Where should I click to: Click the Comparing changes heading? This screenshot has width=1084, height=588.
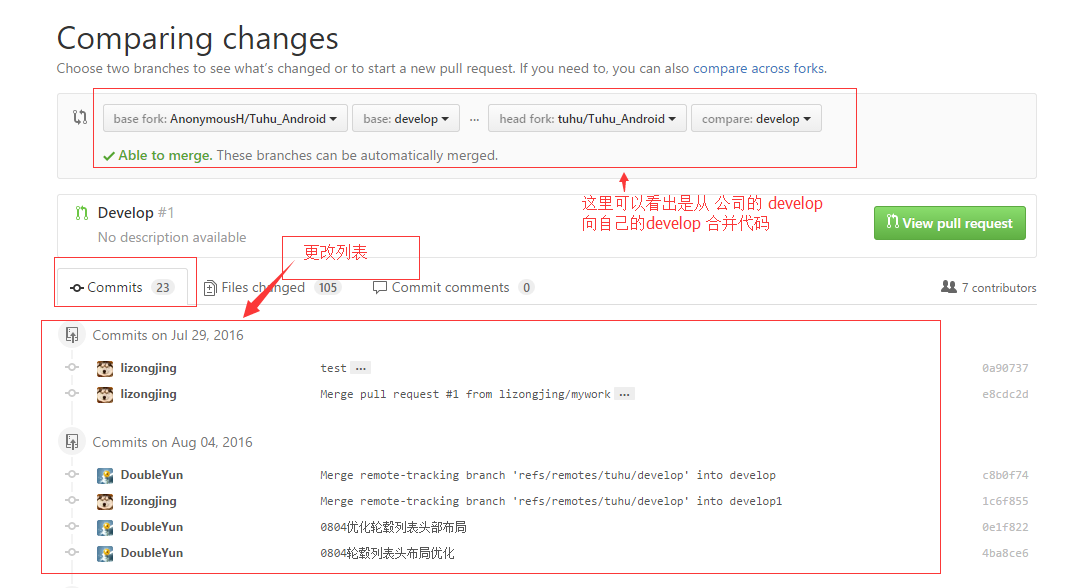(x=198, y=39)
